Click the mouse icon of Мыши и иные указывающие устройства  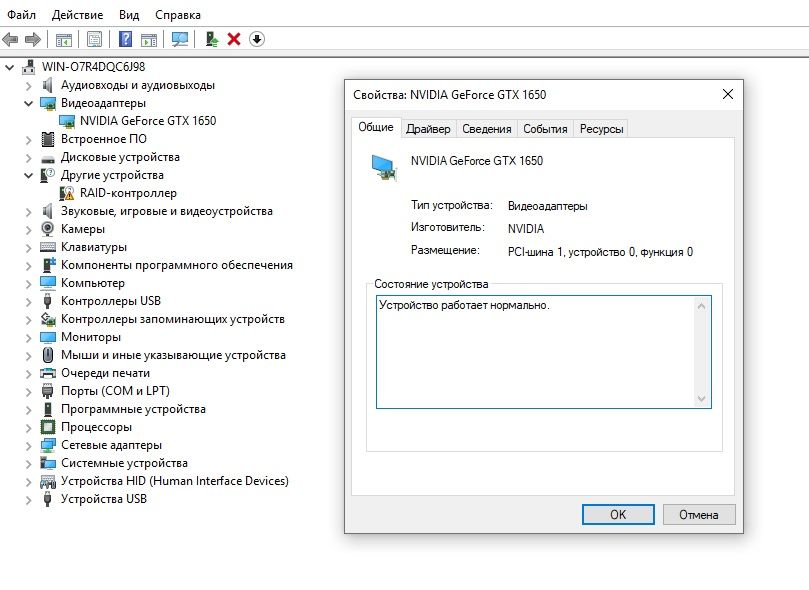(47, 355)
